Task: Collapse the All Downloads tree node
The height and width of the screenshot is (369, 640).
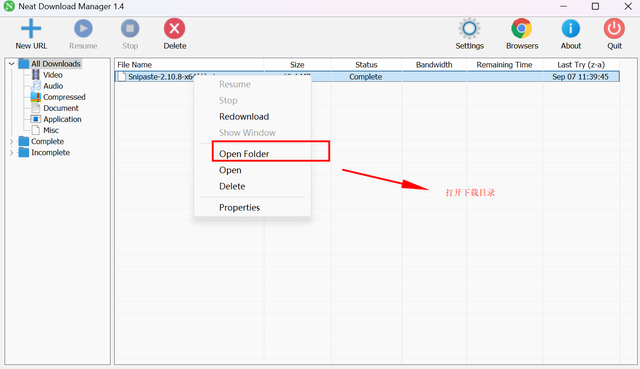Action: pyautogui.click(x=11, y=64)
